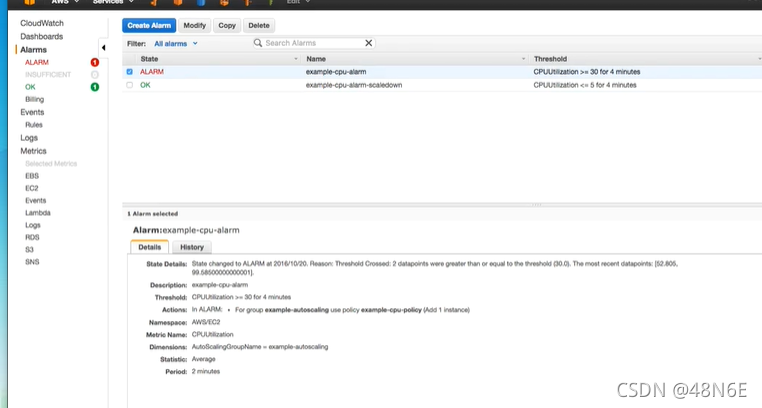Open EBS metrics in sidebar

click(32, 176)
